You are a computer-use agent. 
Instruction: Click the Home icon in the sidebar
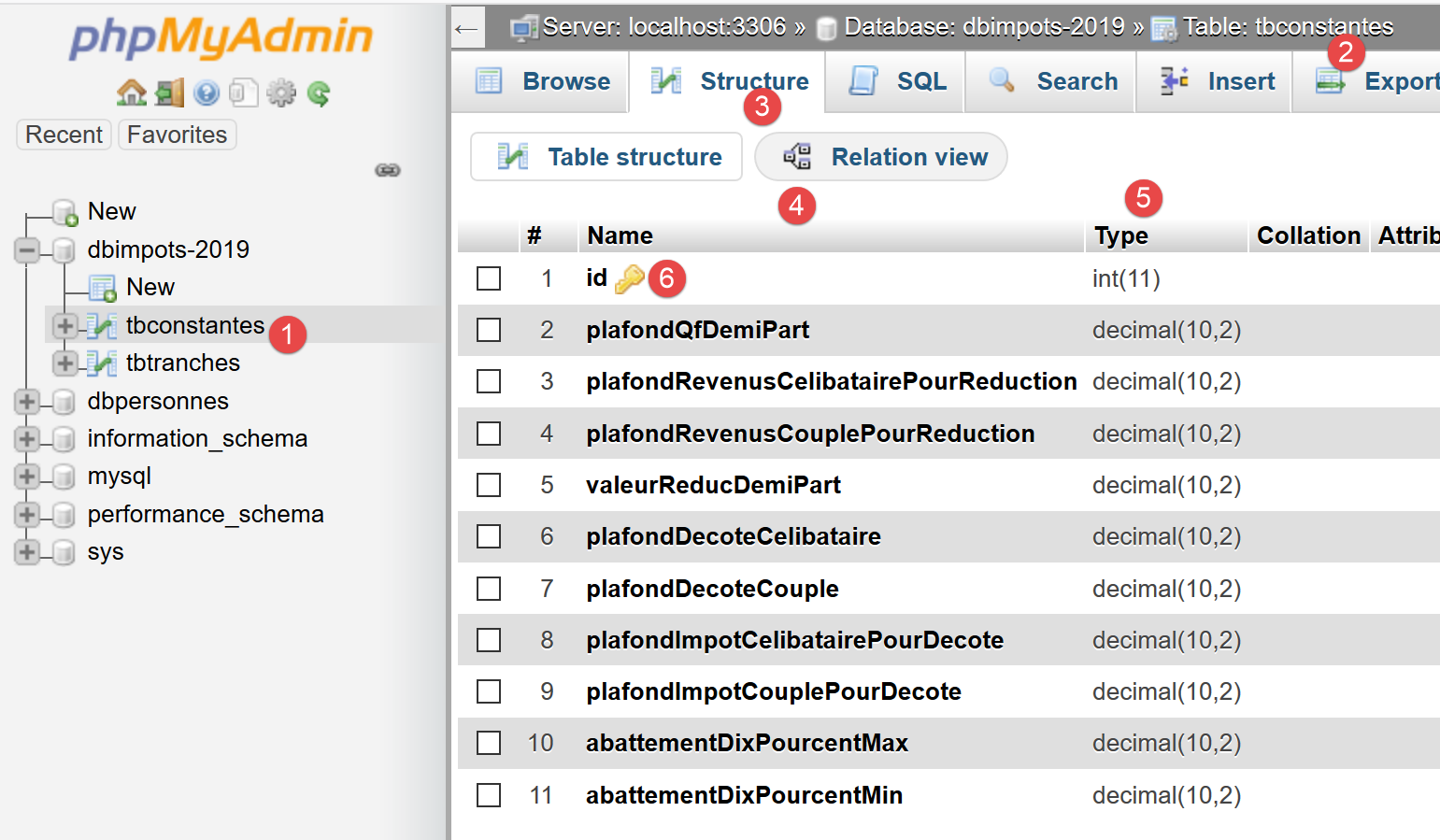click(x=132, y=93)
